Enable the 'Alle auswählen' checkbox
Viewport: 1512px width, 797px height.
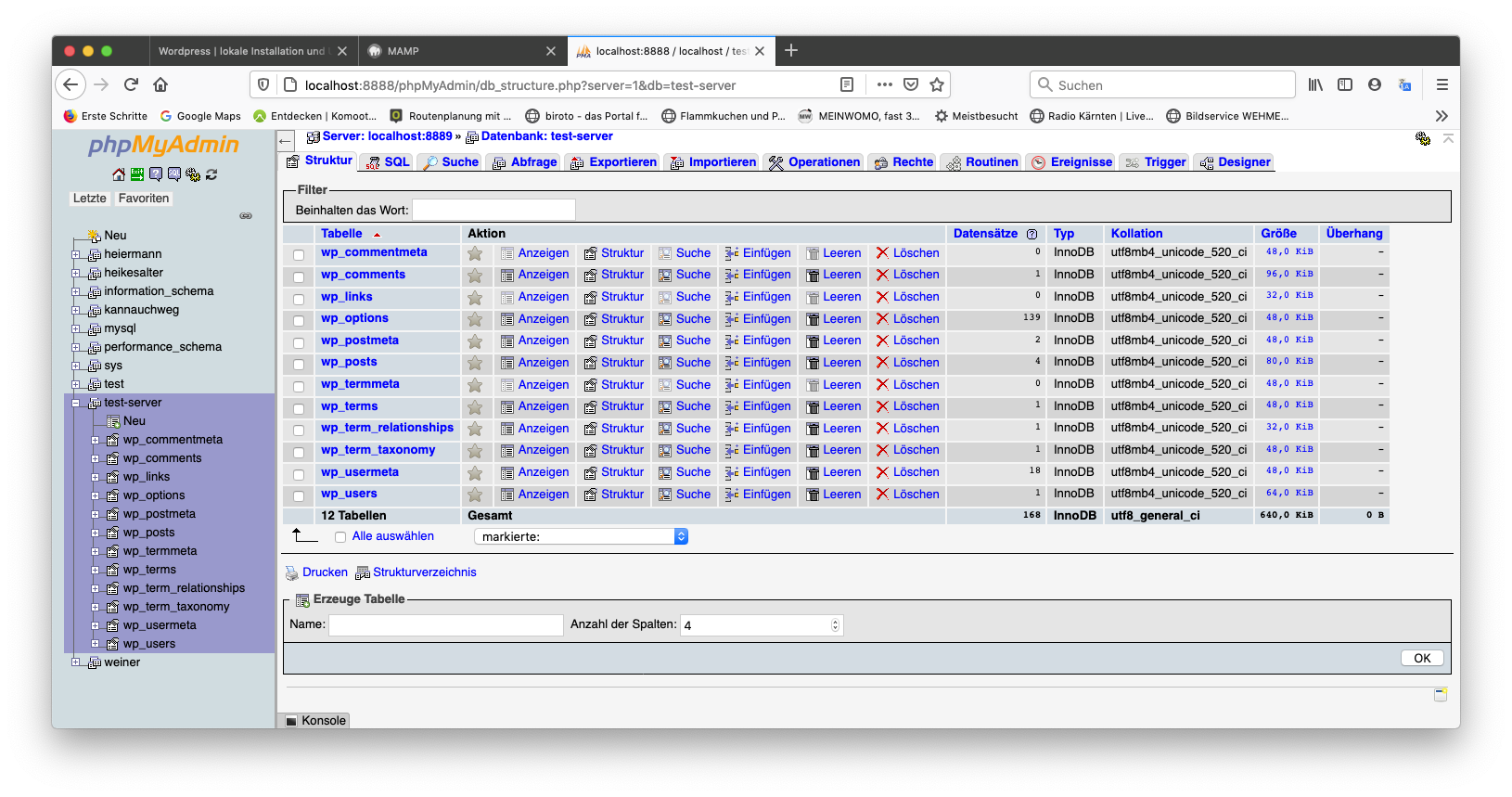(340, 537)
